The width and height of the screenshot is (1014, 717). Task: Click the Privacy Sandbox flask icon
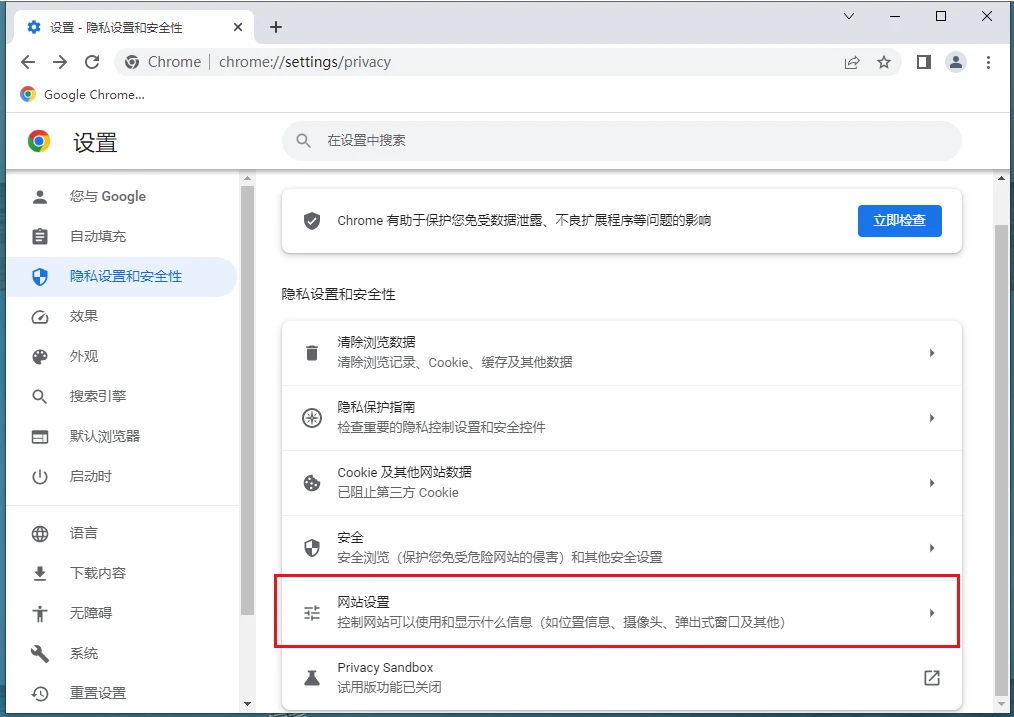click(312, 678)
